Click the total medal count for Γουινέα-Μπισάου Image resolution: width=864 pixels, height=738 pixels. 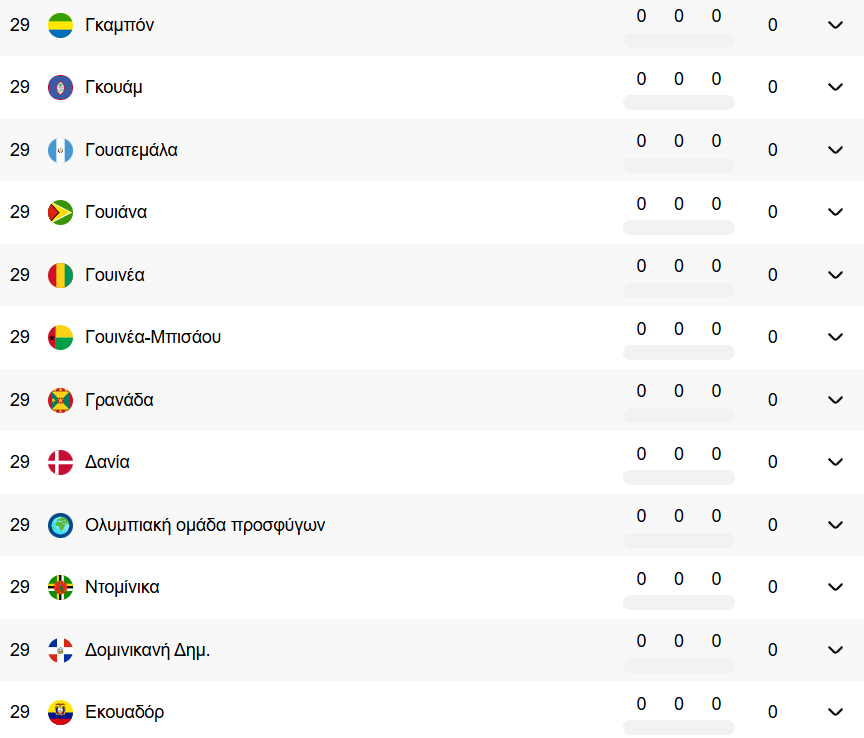(x=773, y=337)
